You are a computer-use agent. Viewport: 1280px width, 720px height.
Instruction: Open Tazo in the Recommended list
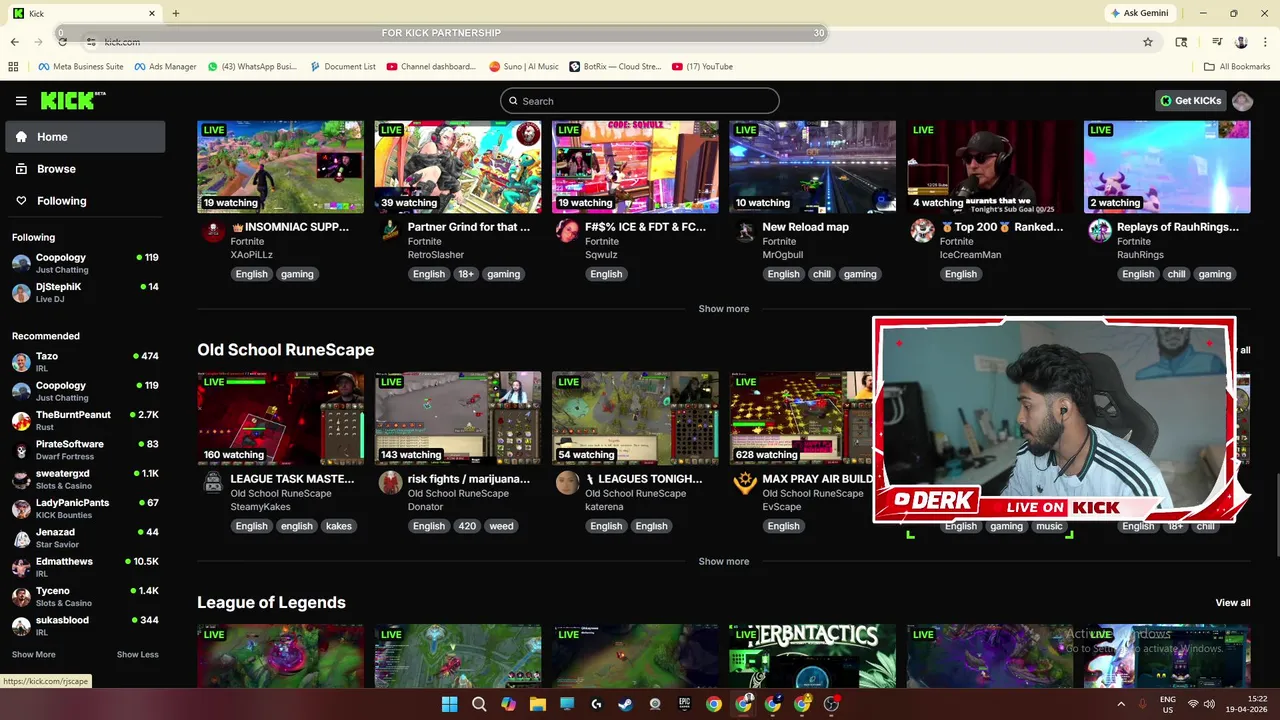pos(85,361)
